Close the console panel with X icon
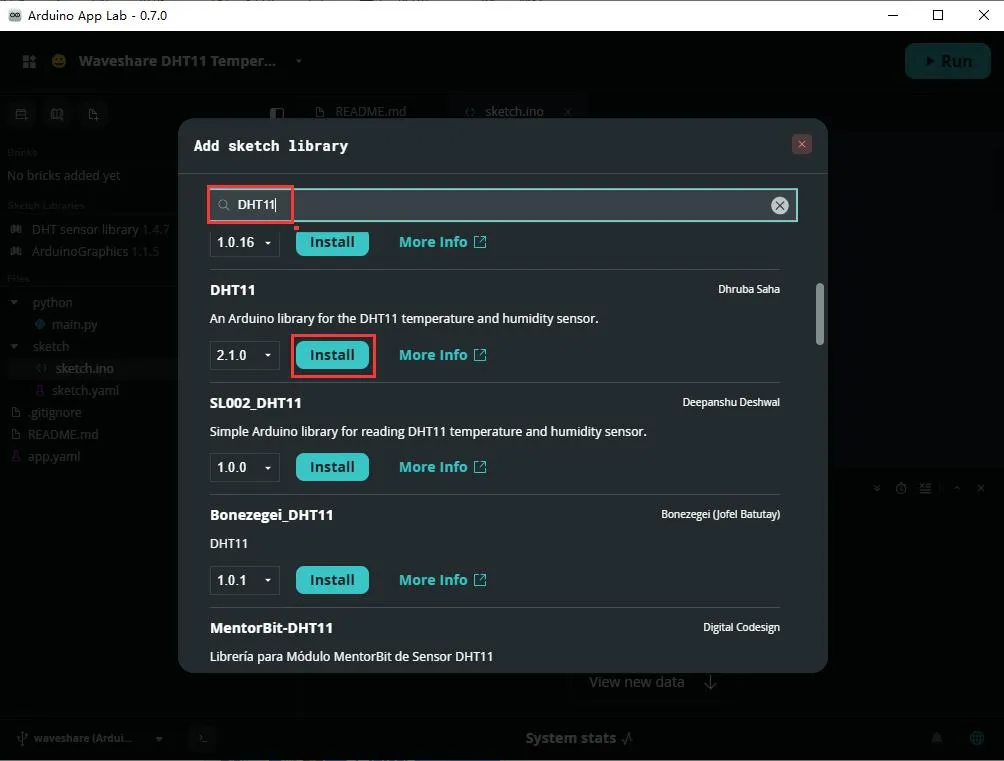Image resolution: width=1004 pixels, height=761 pixels. pos(980,488)
